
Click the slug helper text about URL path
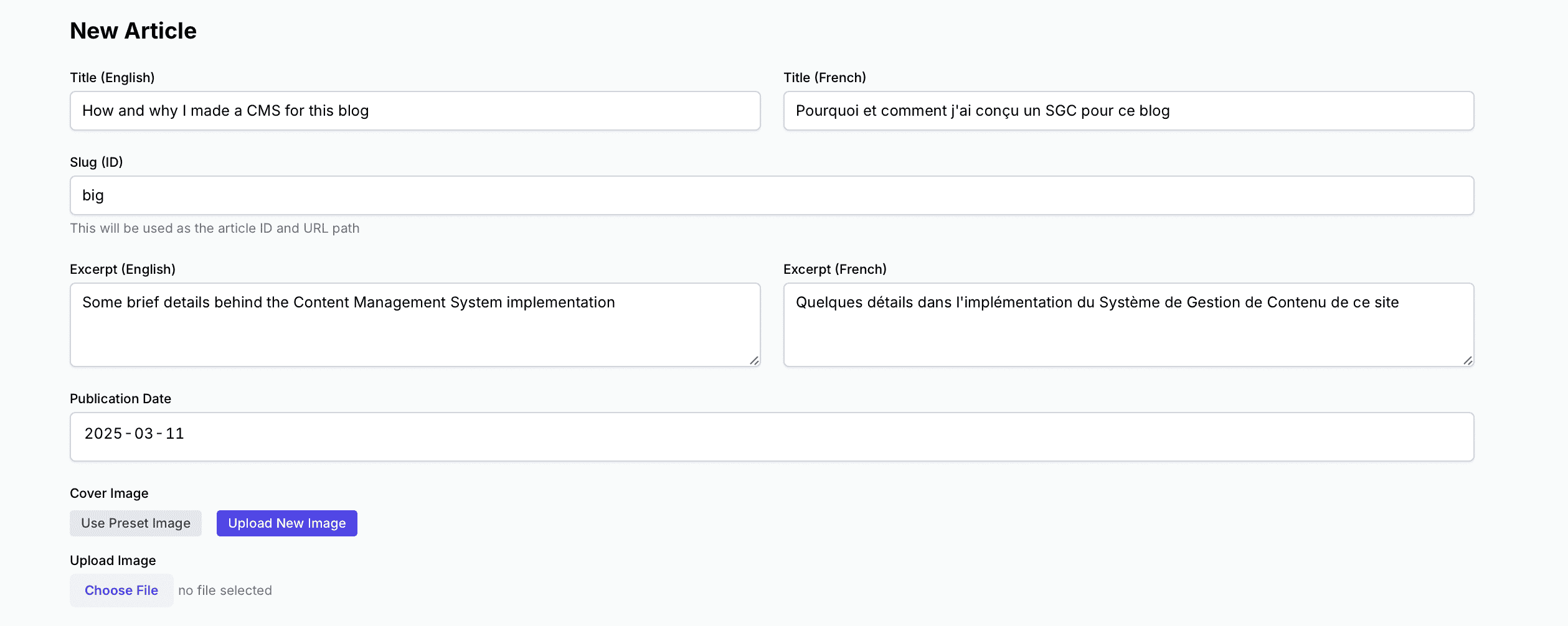click(215, 228)
